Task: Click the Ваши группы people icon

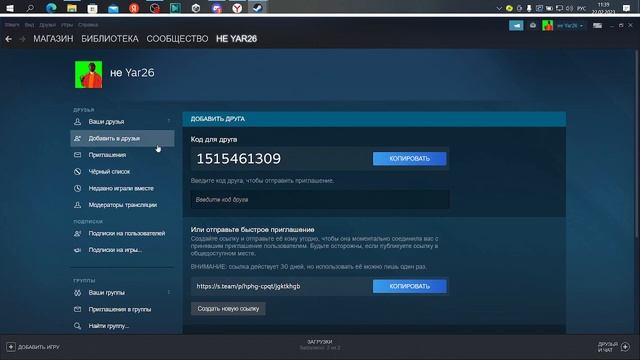Action: point(78,293)
